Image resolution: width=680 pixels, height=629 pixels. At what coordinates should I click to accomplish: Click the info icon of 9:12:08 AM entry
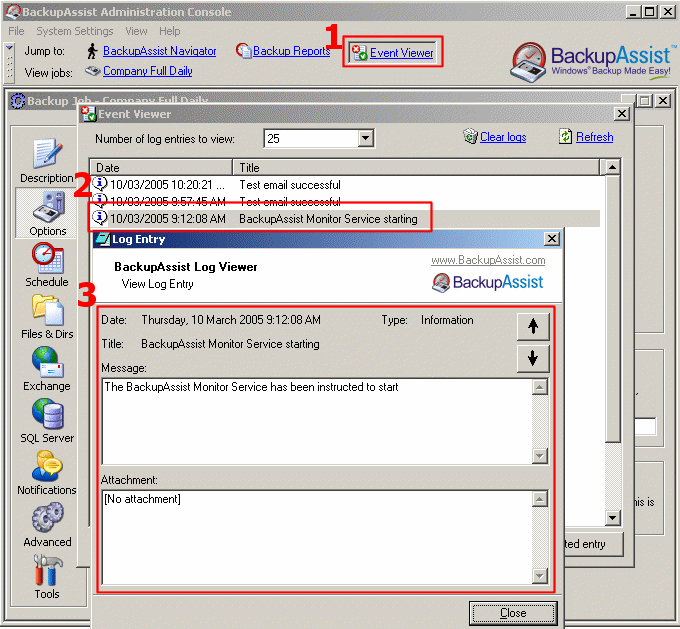pos(100,218)
